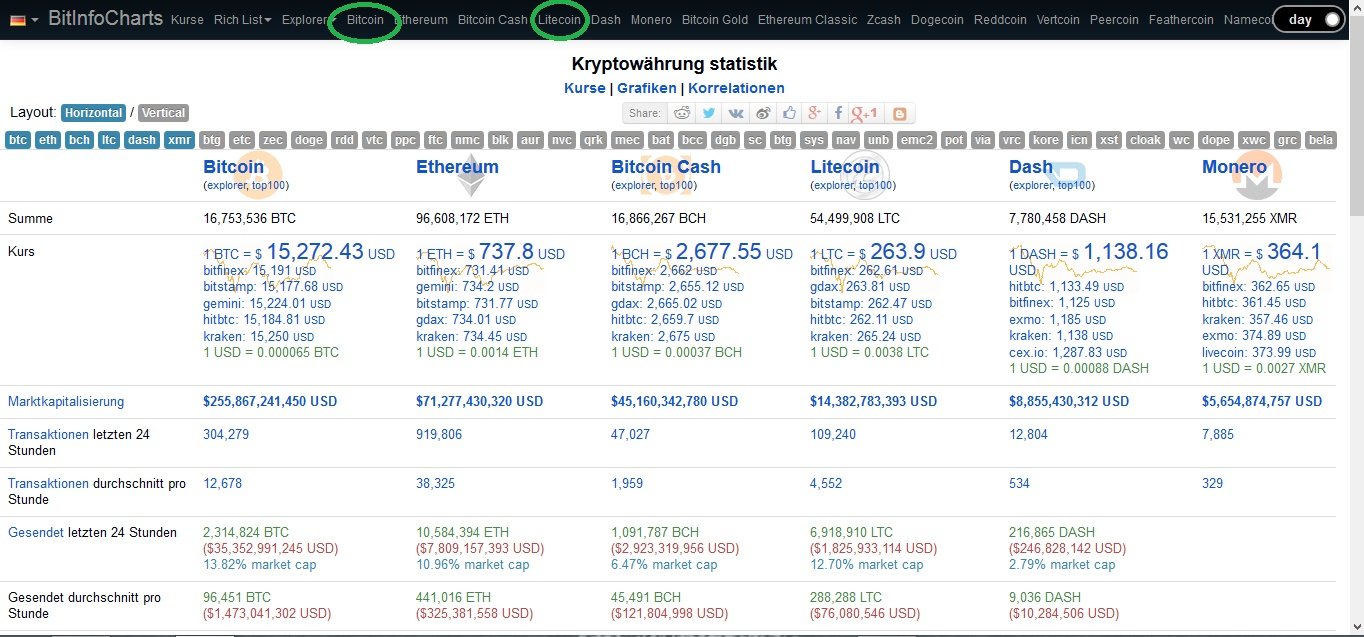Enable the cloak coin tag
This screenshot has height=637, width=1364.
point(1145,140)
